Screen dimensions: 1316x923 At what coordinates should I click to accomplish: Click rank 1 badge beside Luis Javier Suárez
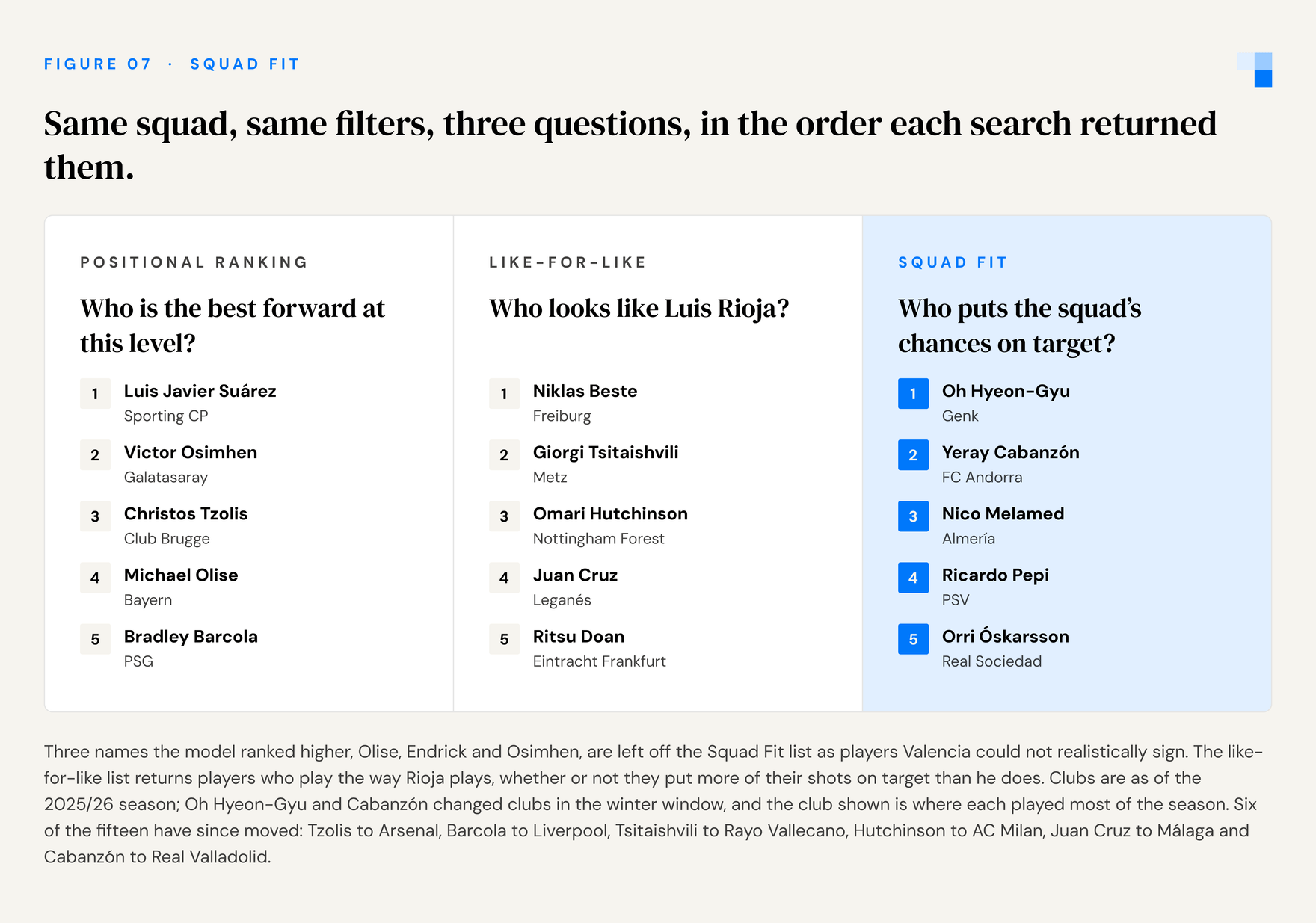[x=95, y=394]
